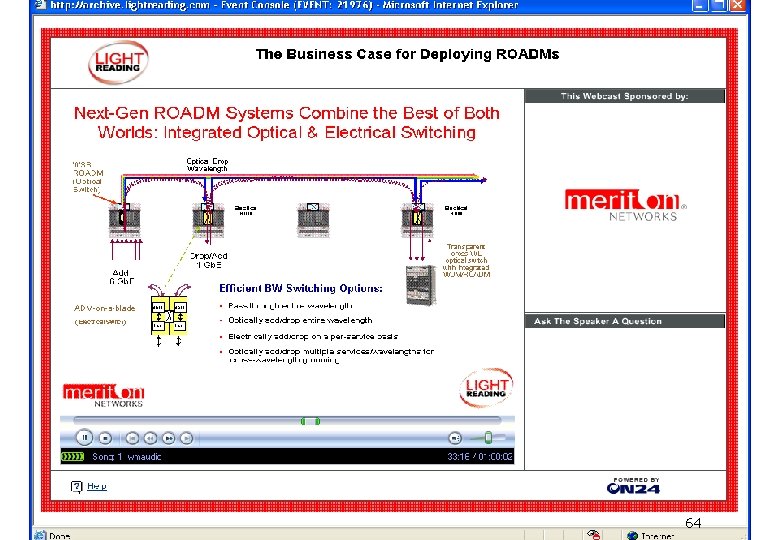Click inside the question input area
The width and height of the screenshot is (780, 540).
(625, 398)
